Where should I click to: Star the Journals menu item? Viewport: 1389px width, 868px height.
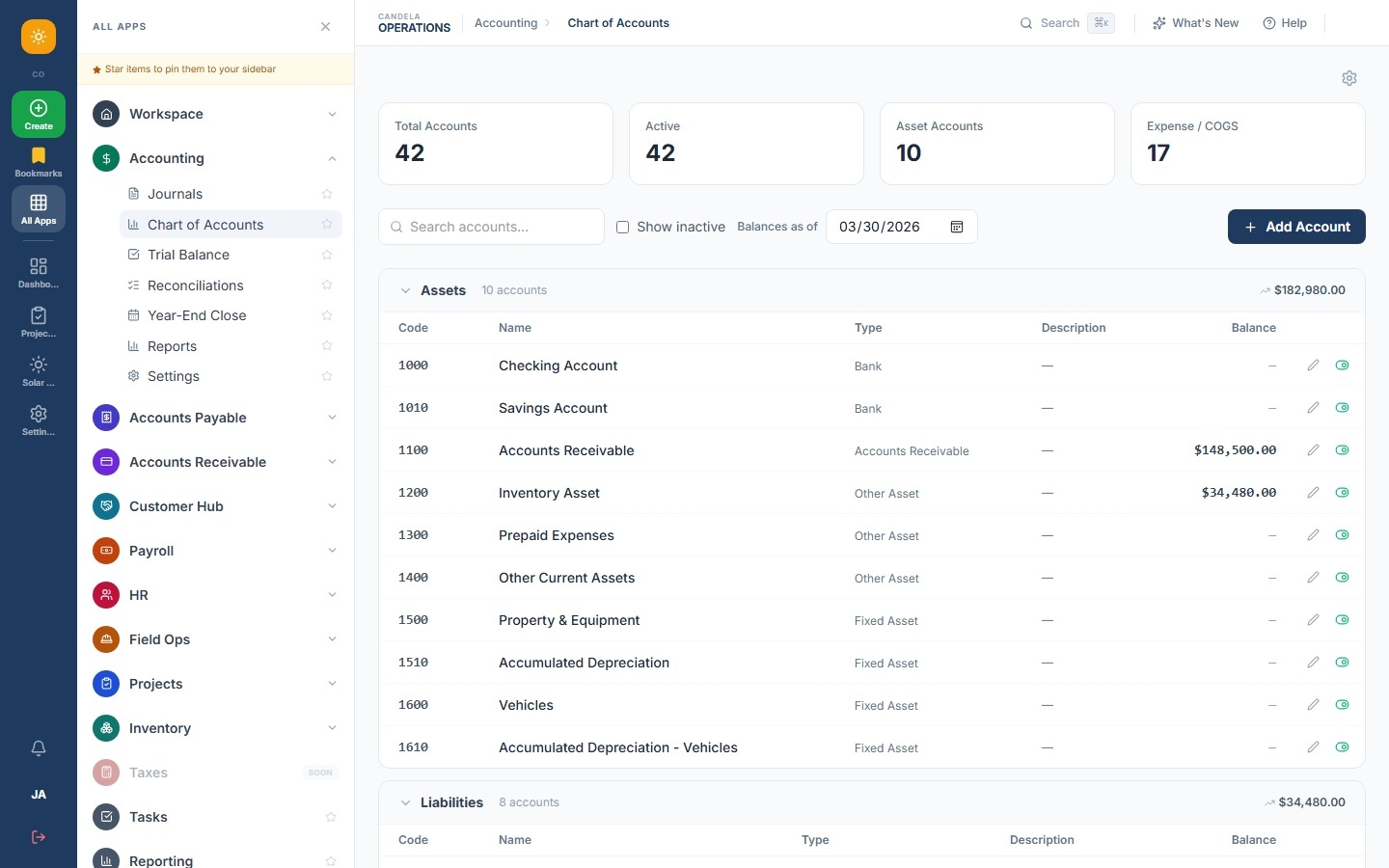coord(327,194)
